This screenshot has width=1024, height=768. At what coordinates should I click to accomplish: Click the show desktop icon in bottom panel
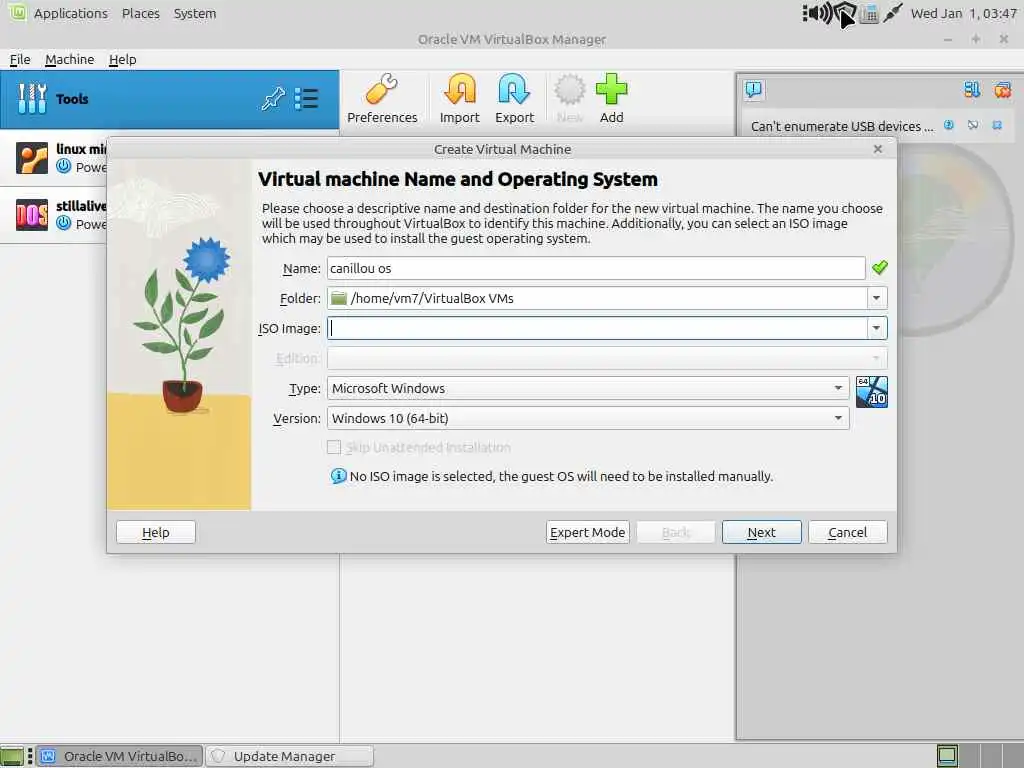[x=12, y=756]
